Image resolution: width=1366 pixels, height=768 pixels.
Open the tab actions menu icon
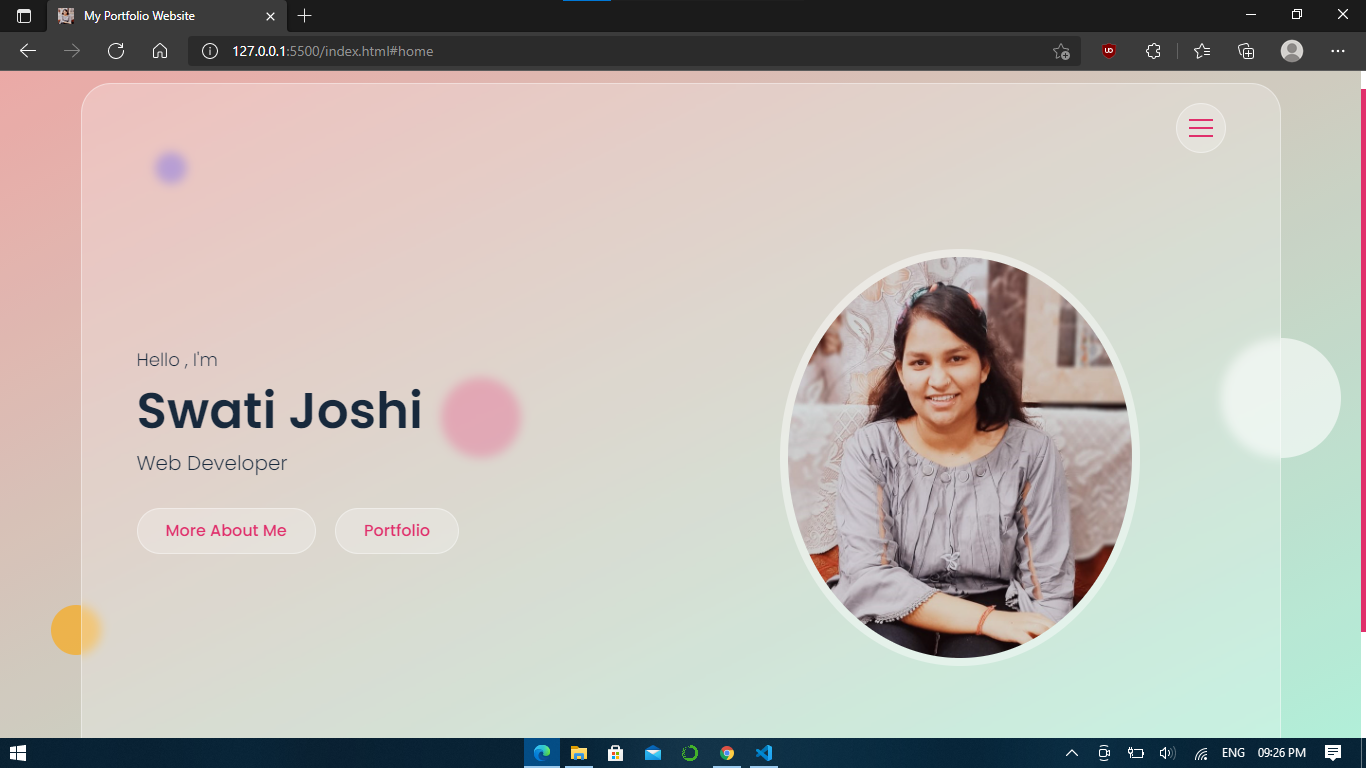click(x=24, y=16)
